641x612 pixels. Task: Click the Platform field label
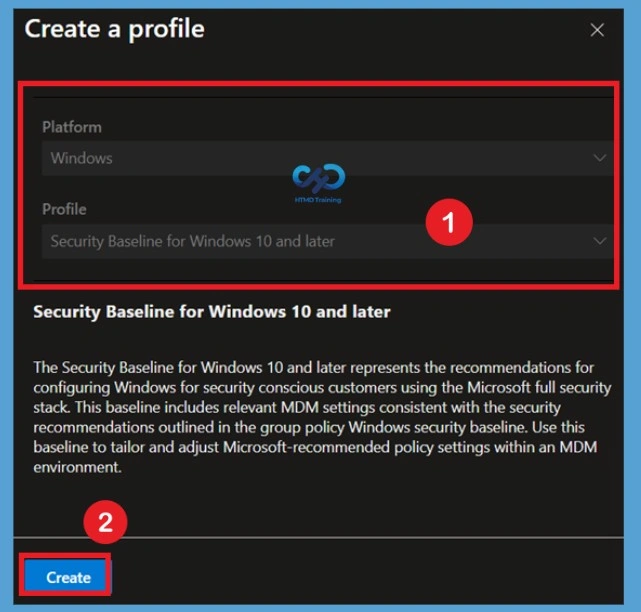coord(72,127)
